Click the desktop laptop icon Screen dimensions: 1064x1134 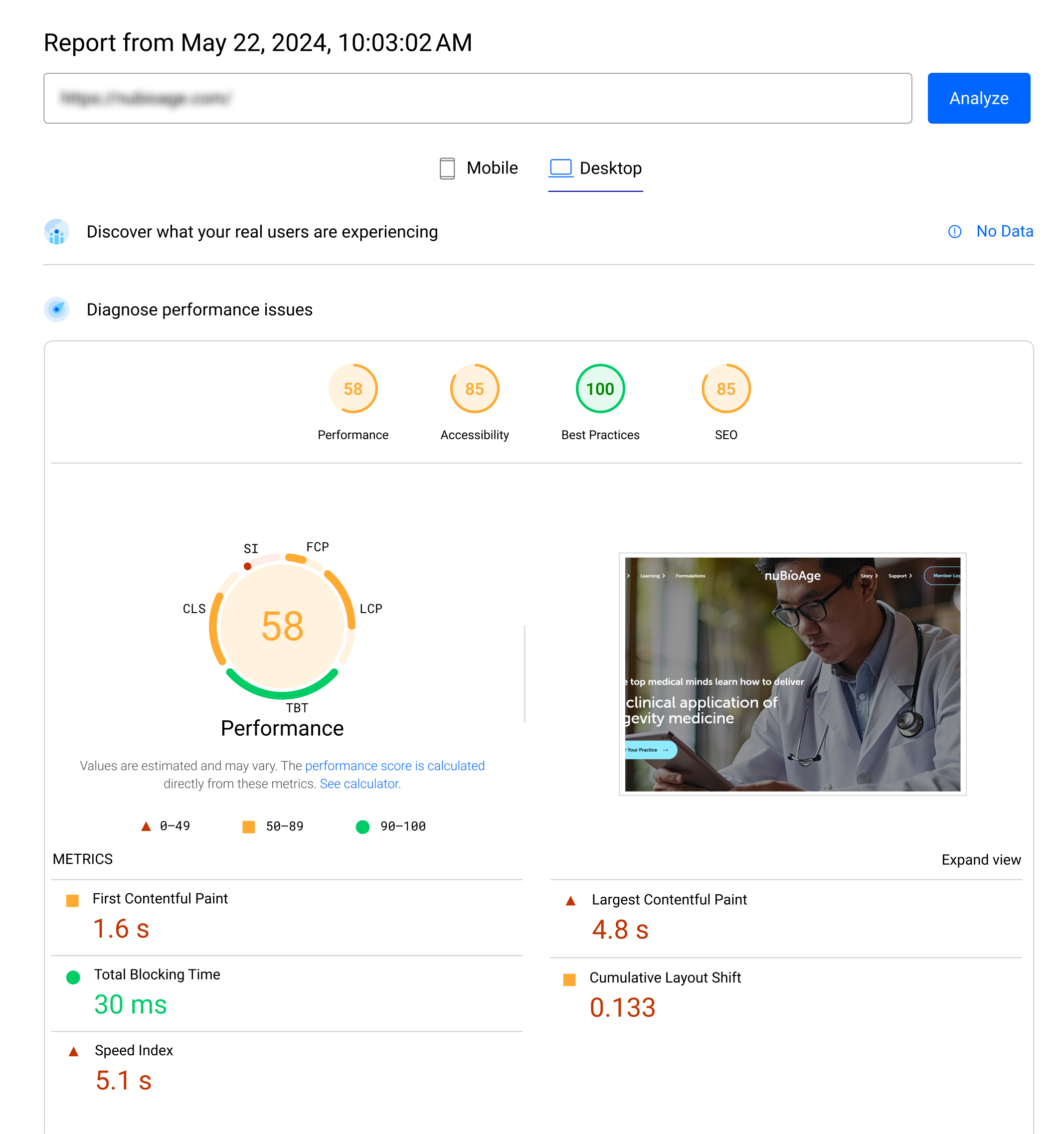tap(560, 167)
